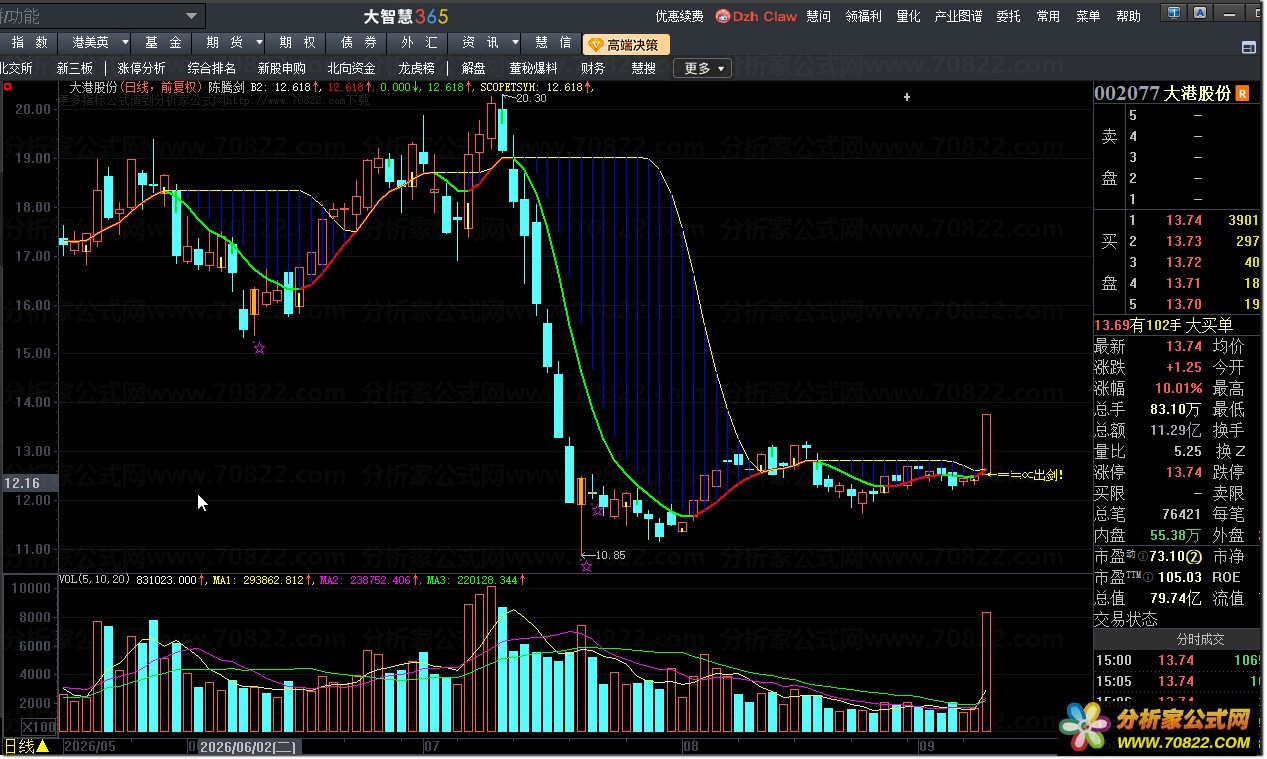Screen dimensions: 1267x759
Task: Click the 高端决策 button
Action: (x=624, y=44)
